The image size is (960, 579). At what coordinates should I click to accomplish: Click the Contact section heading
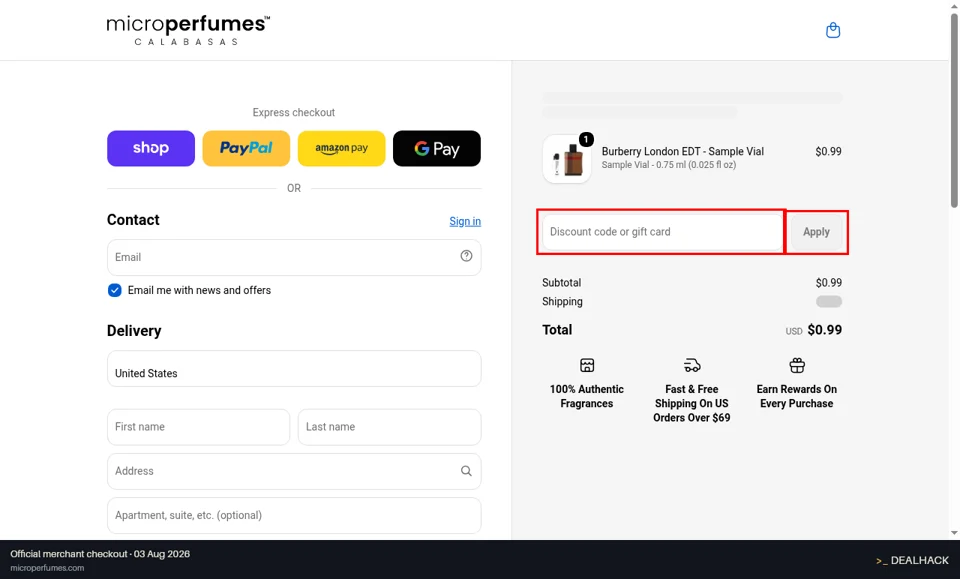pos(133,220)
